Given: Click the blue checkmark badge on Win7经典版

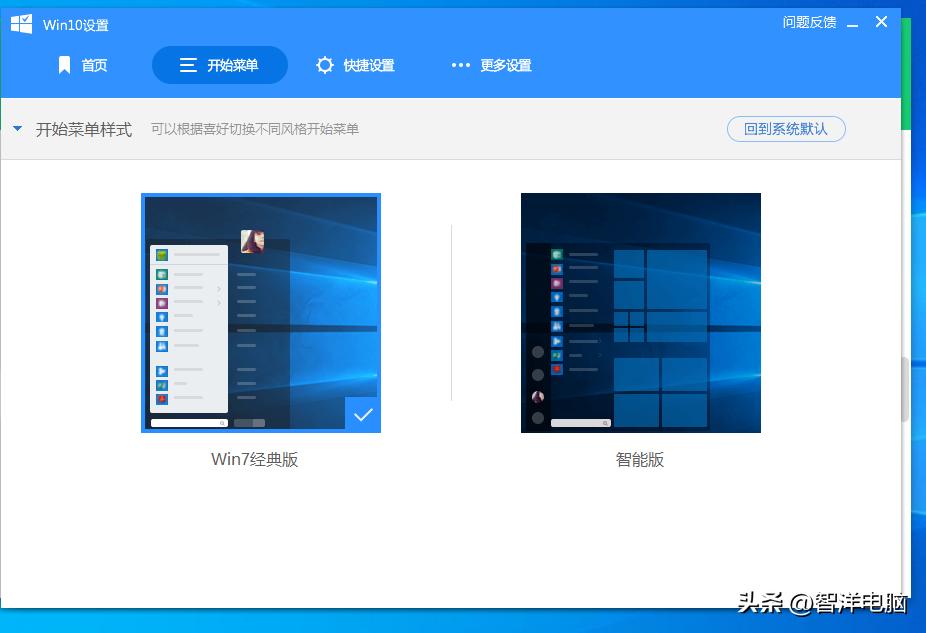Looking at the screenshot, I should [363, 413].
